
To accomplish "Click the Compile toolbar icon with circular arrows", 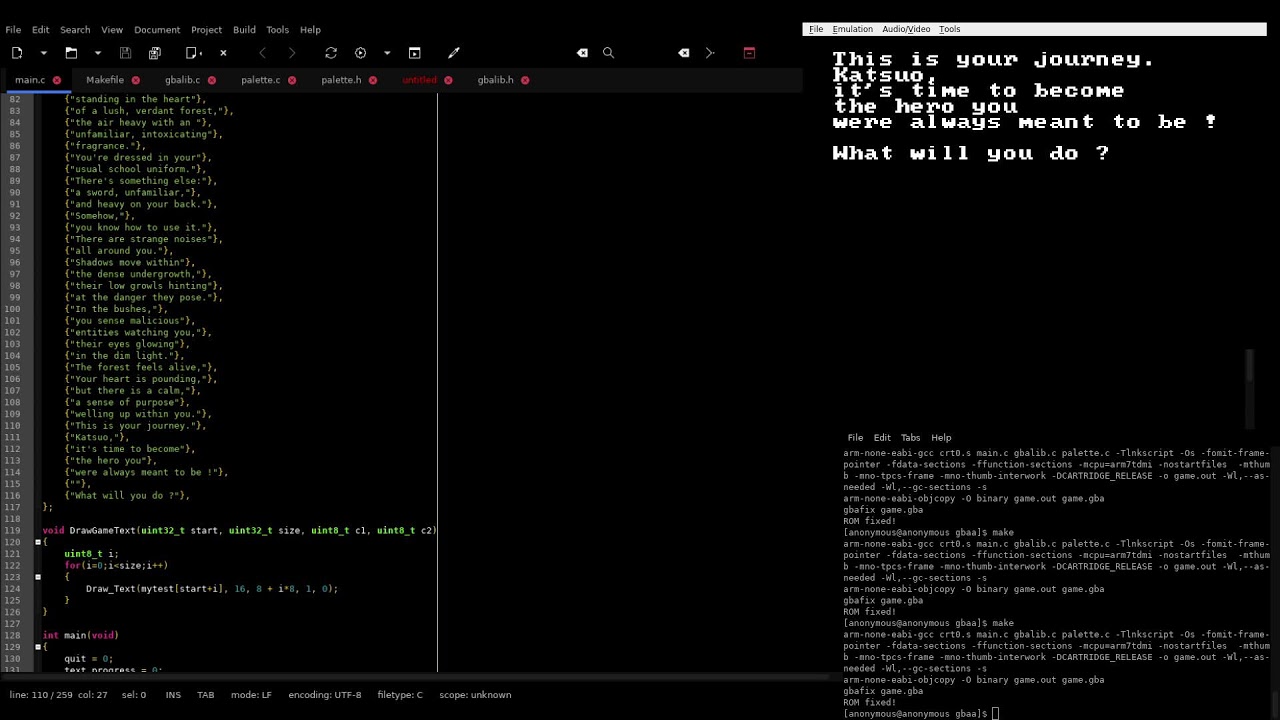I will 331,53.
